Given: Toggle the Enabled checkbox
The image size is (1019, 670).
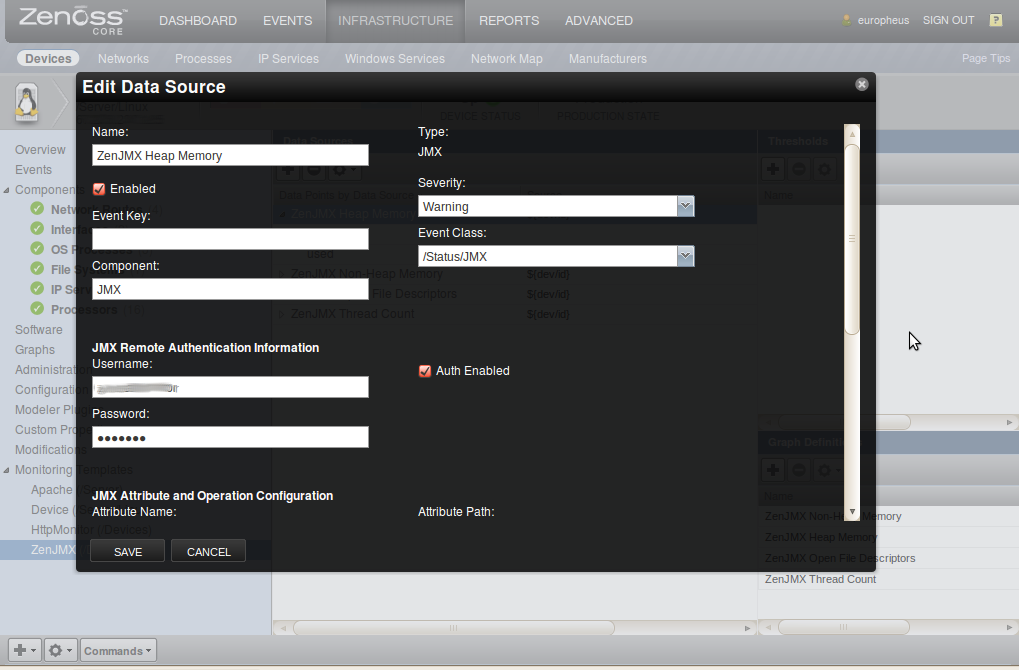Looking at the screenshot, I should tap(99, 189).
